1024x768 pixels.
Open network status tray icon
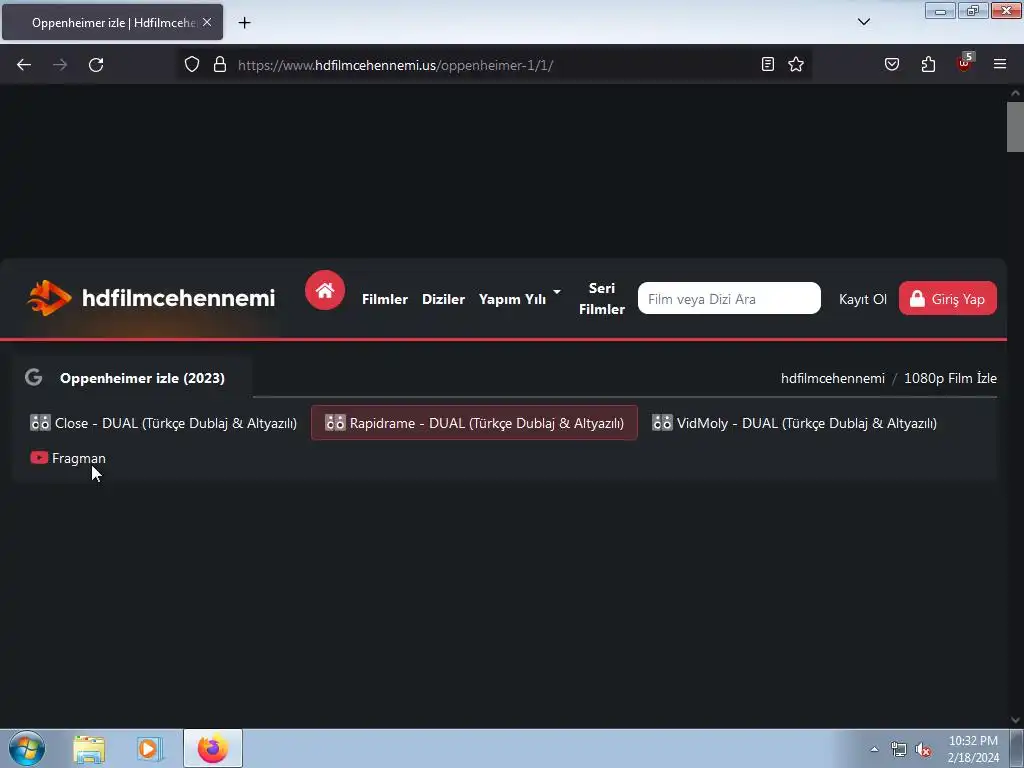[899, 750]
